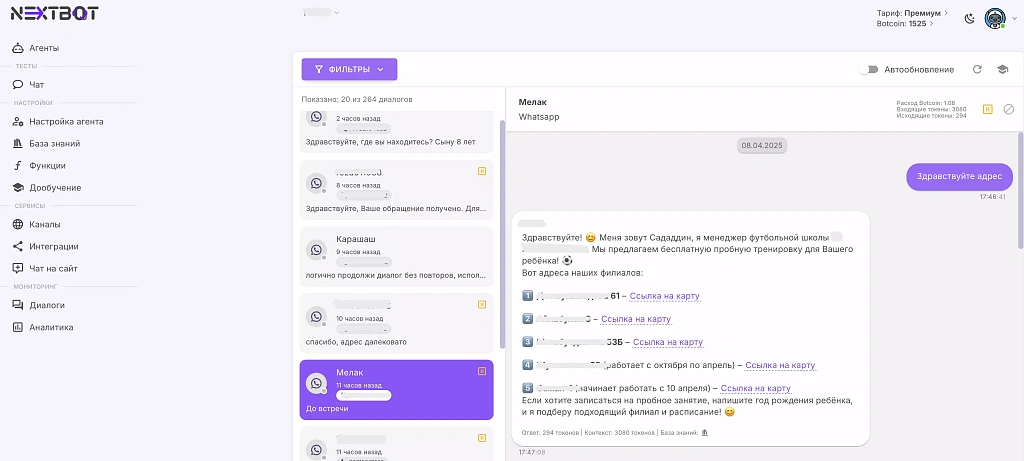Open the Тариф: Премиум link
Screen dimensions: 1024x461
tap(908, 13)
